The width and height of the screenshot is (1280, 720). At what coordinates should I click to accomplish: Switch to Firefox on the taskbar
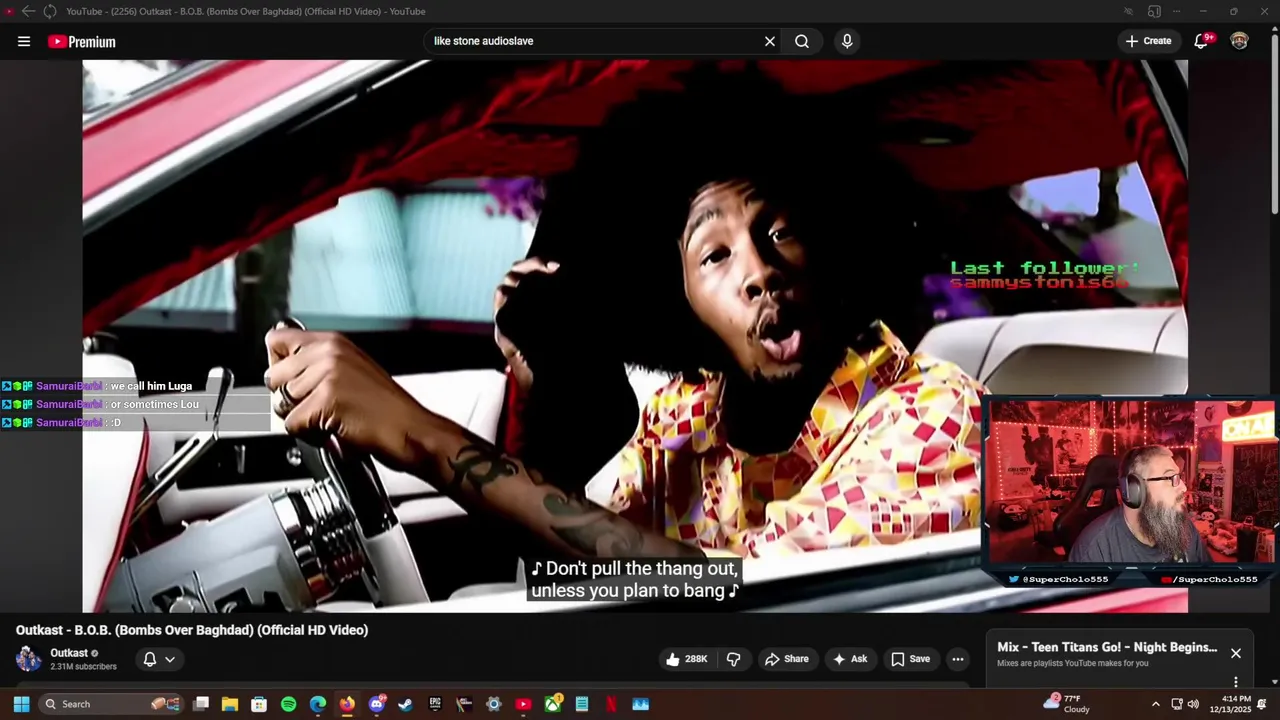(x=347, y=704)
